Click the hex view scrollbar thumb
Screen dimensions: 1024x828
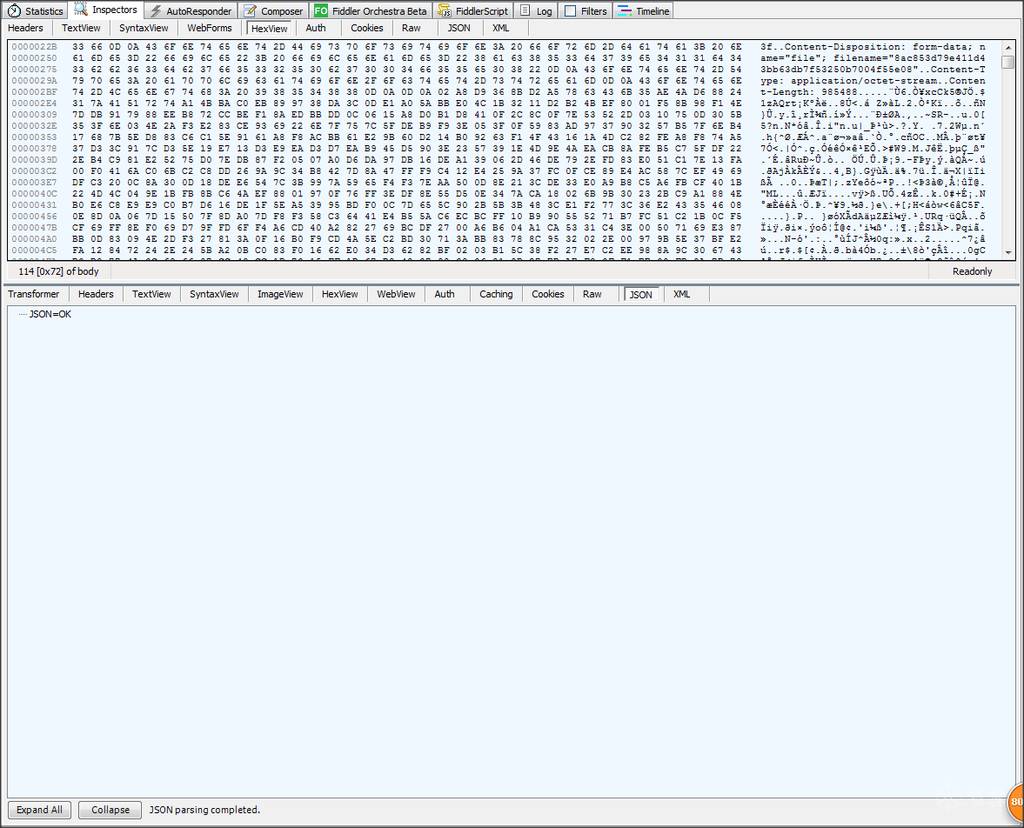click(x=1009, y=62)
